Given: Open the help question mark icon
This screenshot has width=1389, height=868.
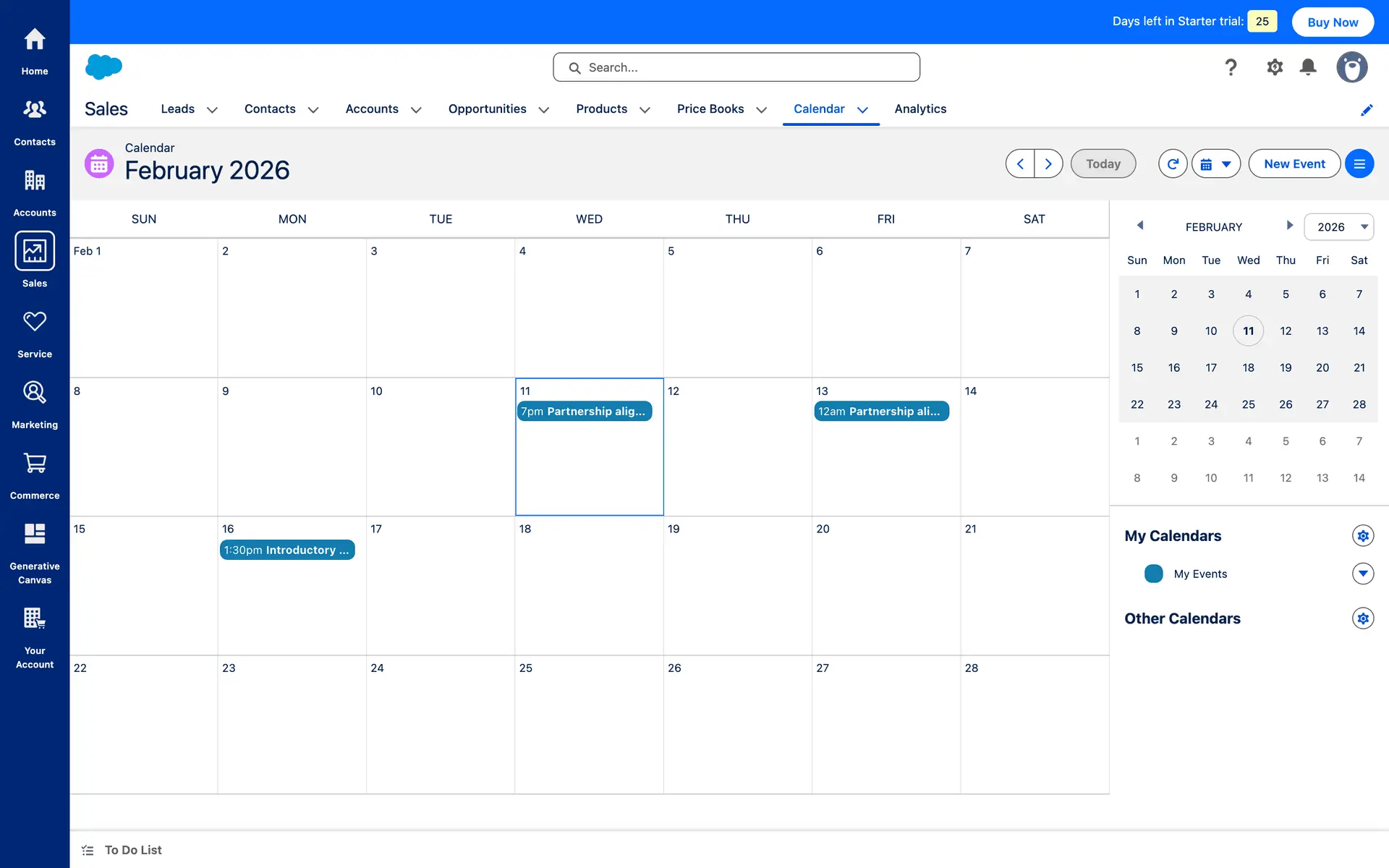Looking at the screenshot, I should click(1231, 67).
